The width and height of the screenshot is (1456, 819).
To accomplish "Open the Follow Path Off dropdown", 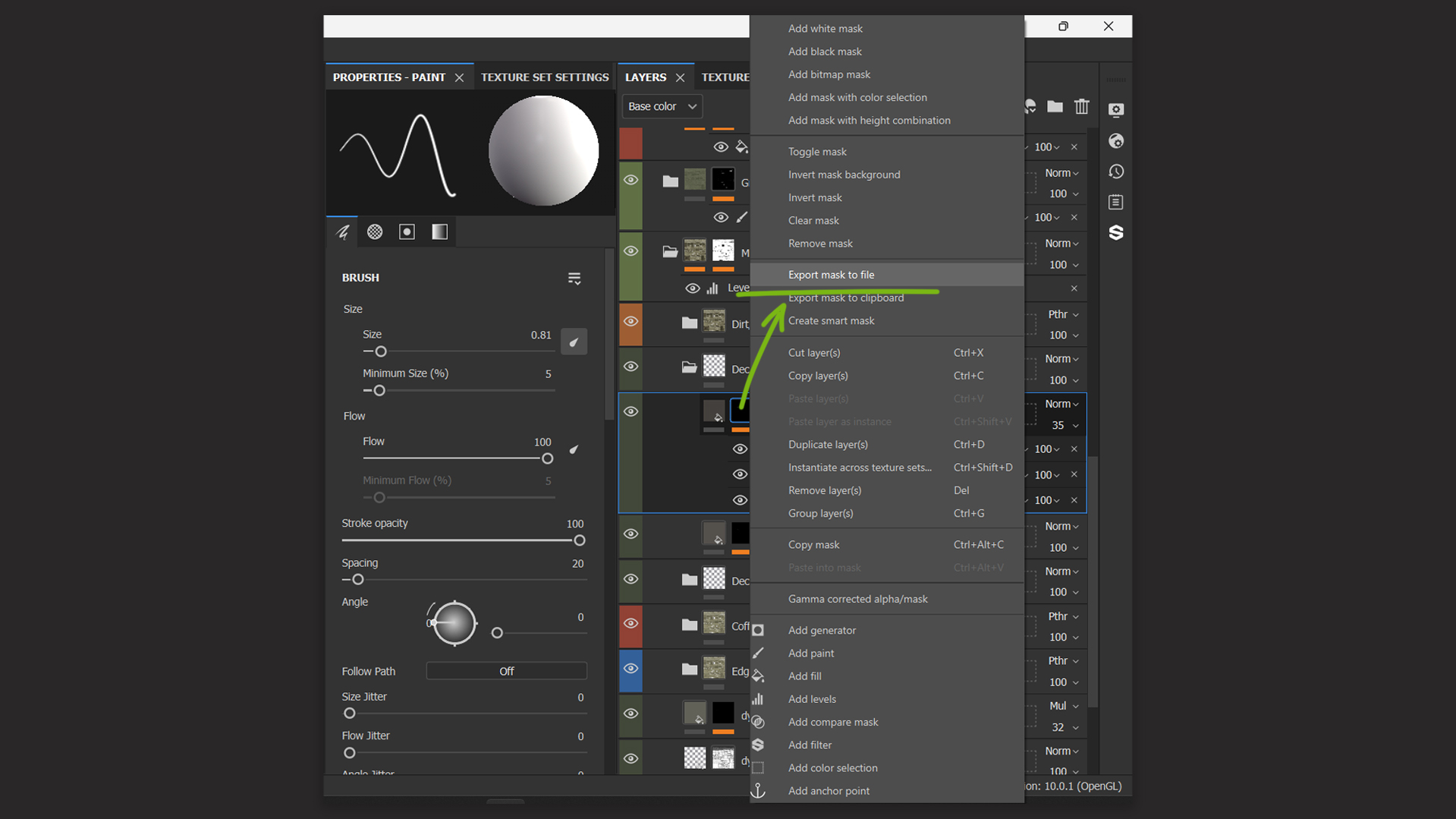I will point(506,672).
